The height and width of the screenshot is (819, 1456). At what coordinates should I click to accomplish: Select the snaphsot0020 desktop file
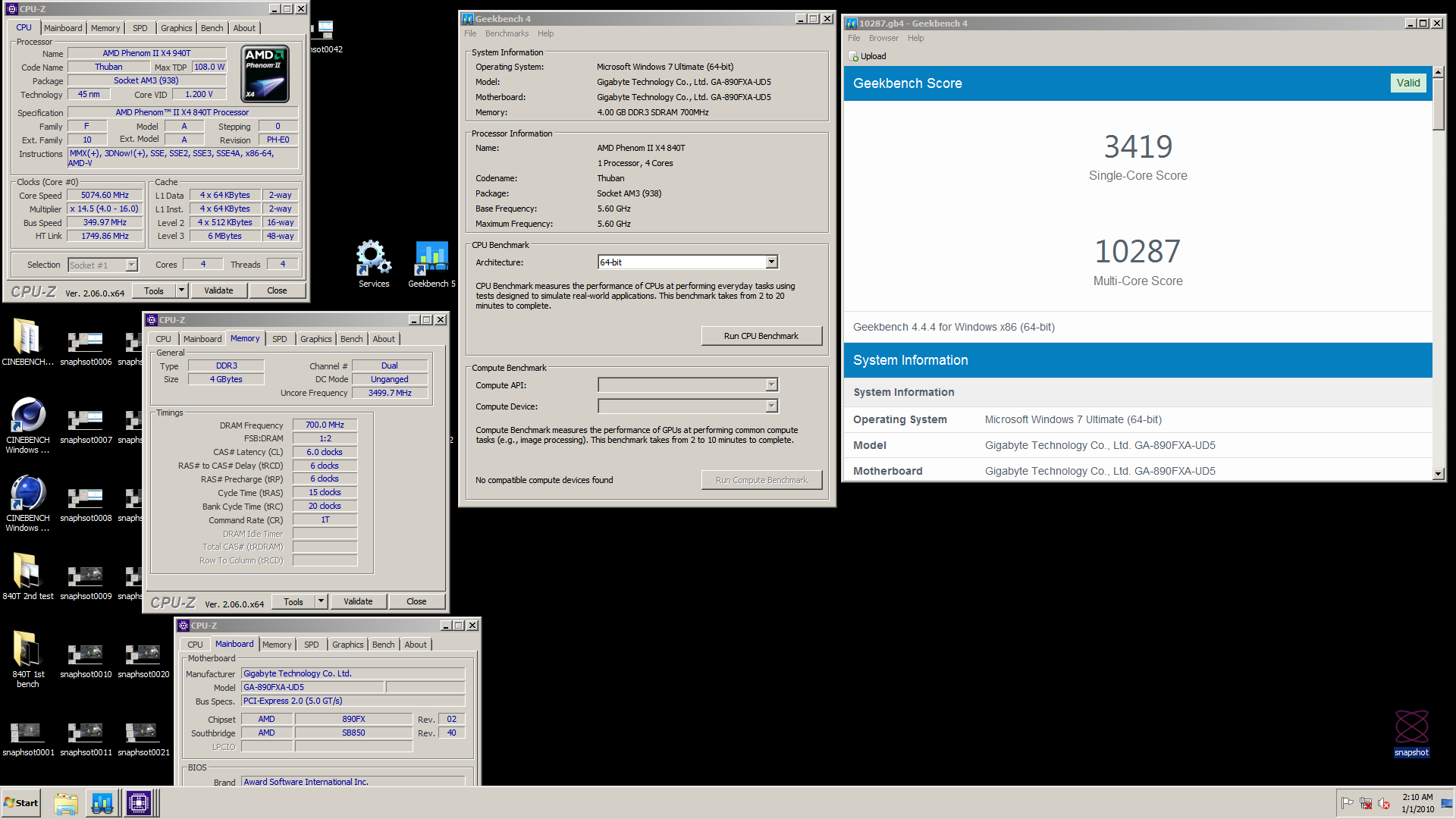coord(143,661)
